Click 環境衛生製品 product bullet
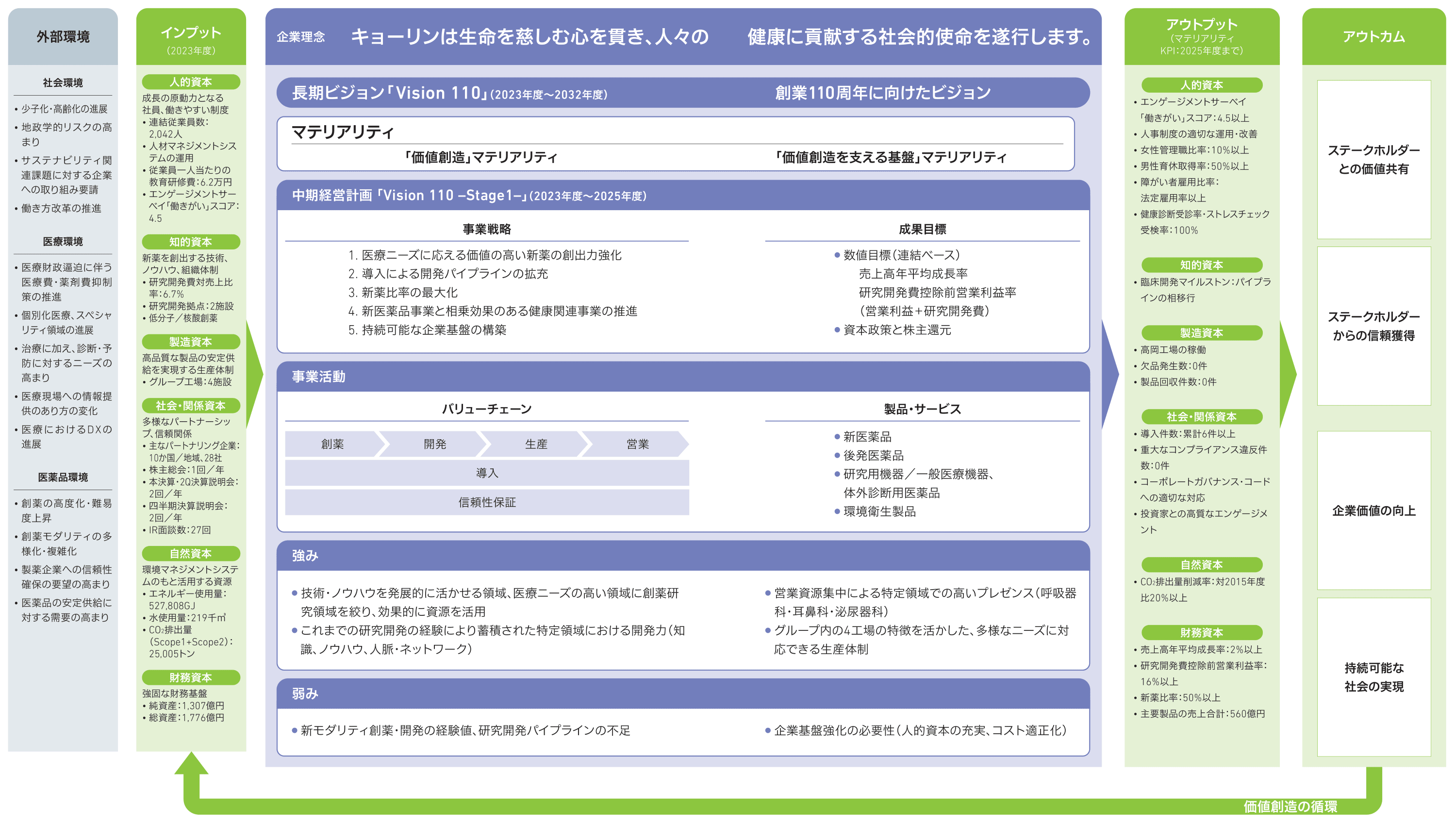Screen dimensions: 1456x824 tap(875, 511)
